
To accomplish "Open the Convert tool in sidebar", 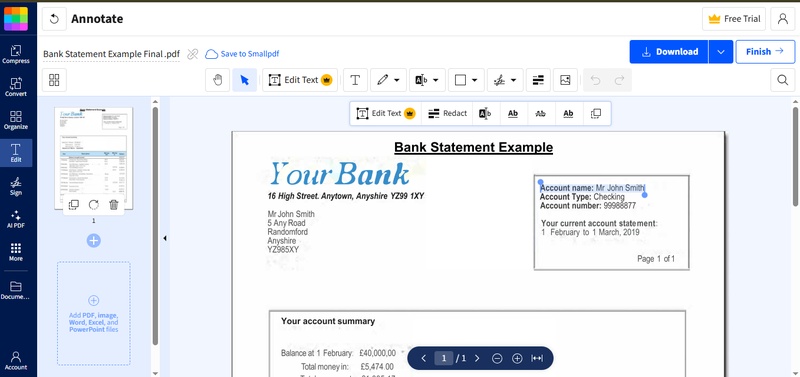I will [x=16, y=87].
